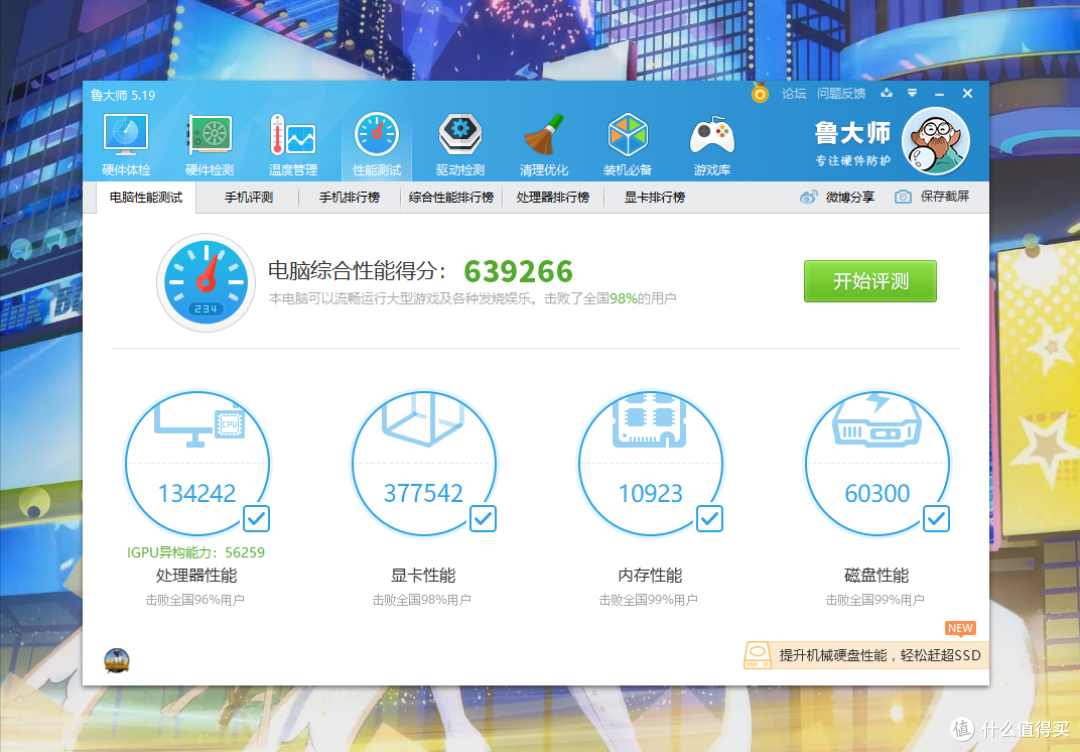This screenshot has height=752, width=1080.
Task: Click 击败全国98%用户 under graphics card
Action: [x=422, y=600]
